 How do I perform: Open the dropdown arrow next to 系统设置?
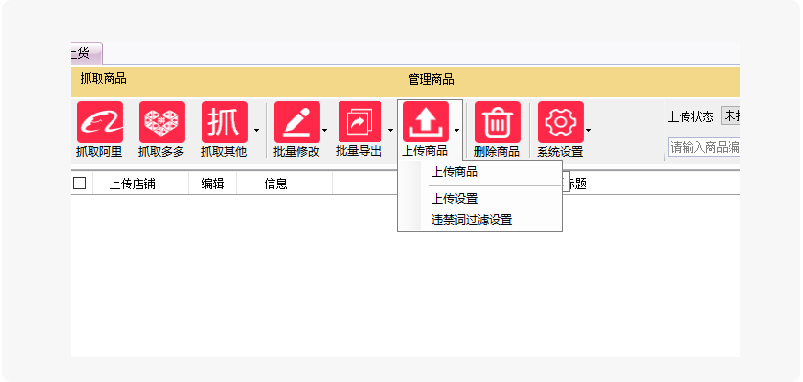[x=588, y=131]
